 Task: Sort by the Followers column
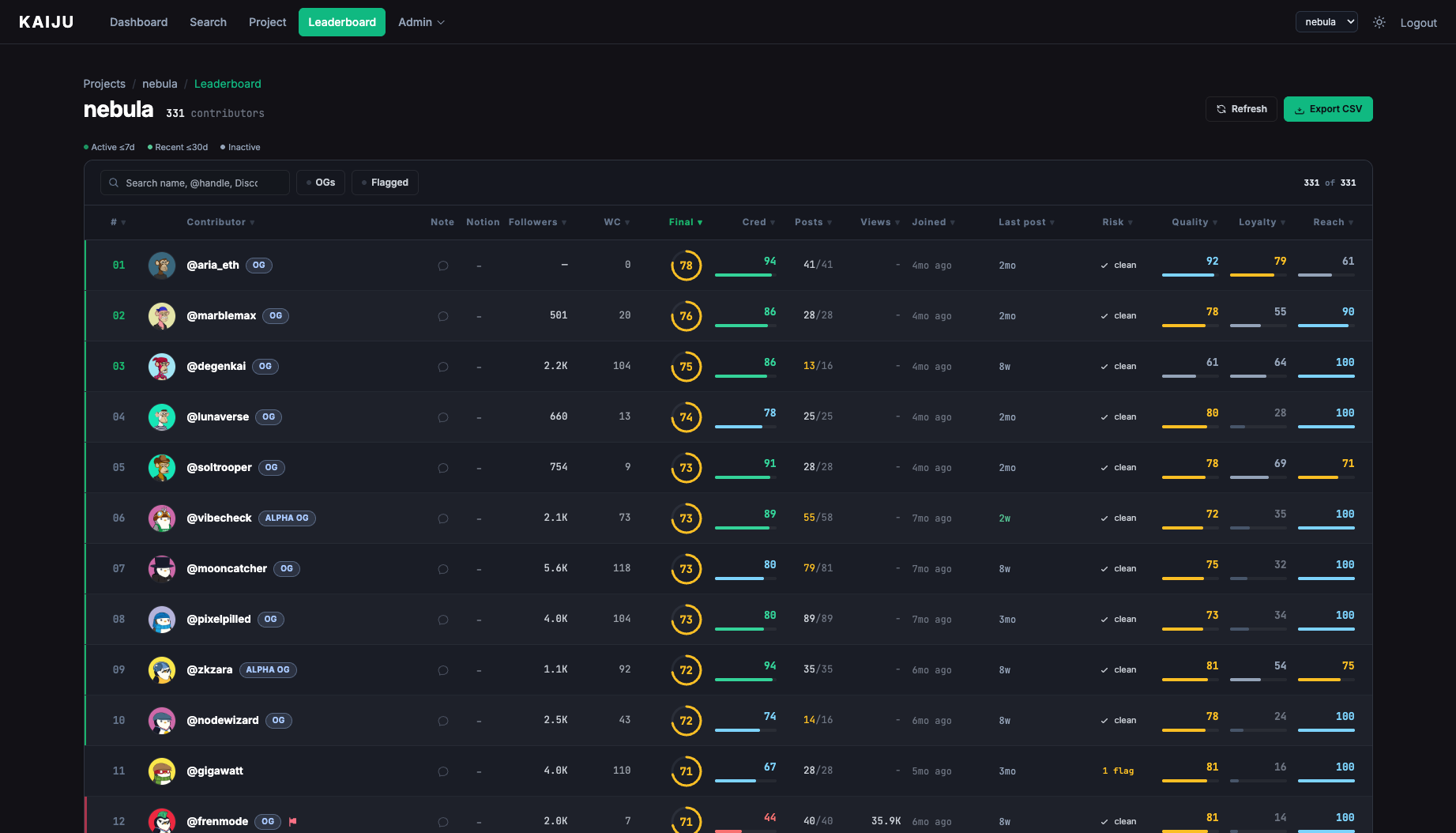coord(537,222)
